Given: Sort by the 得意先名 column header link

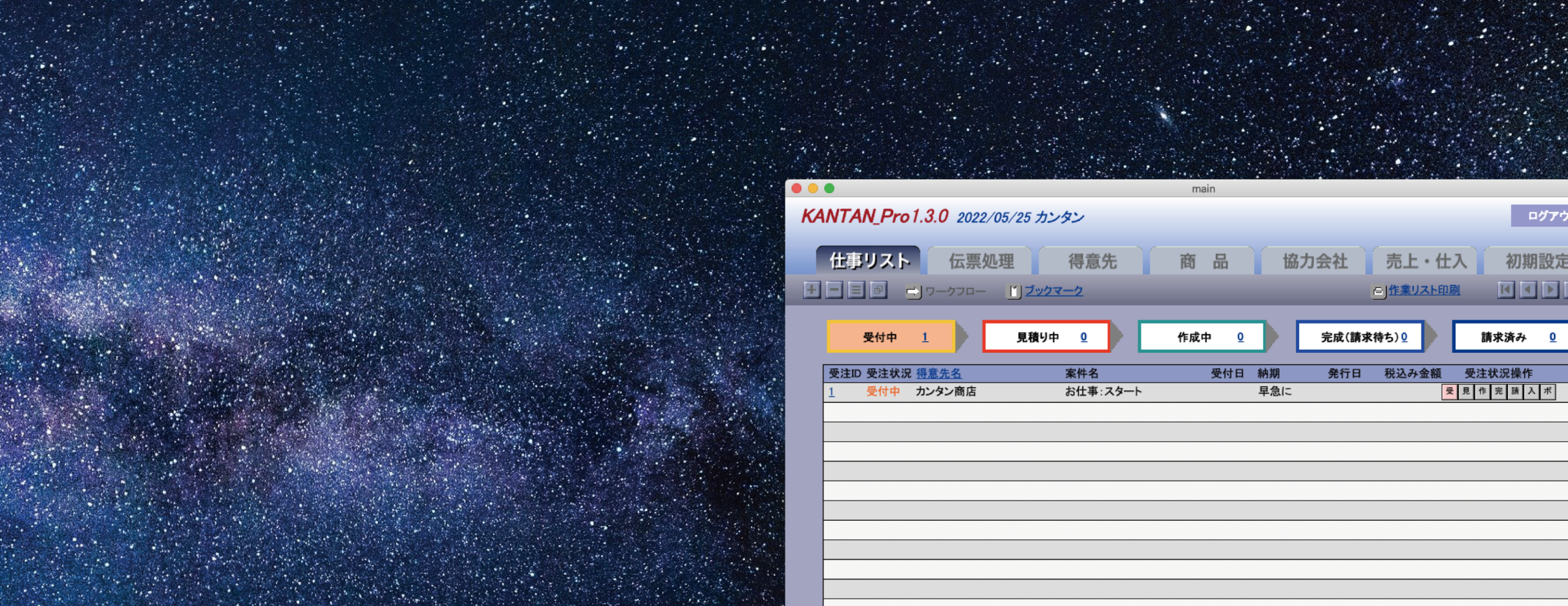Looking at the screenshot, I should click(938, 374).
